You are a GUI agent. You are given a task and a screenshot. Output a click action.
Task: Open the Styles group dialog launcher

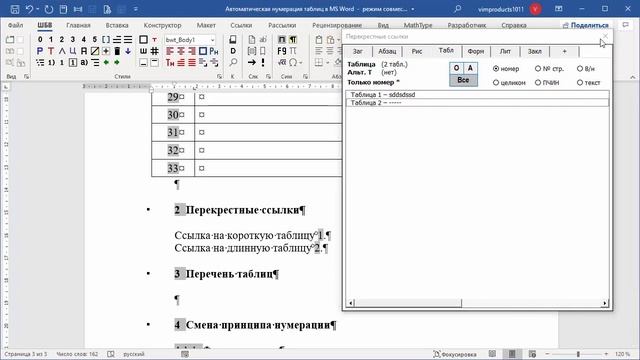tap(219, 76)
